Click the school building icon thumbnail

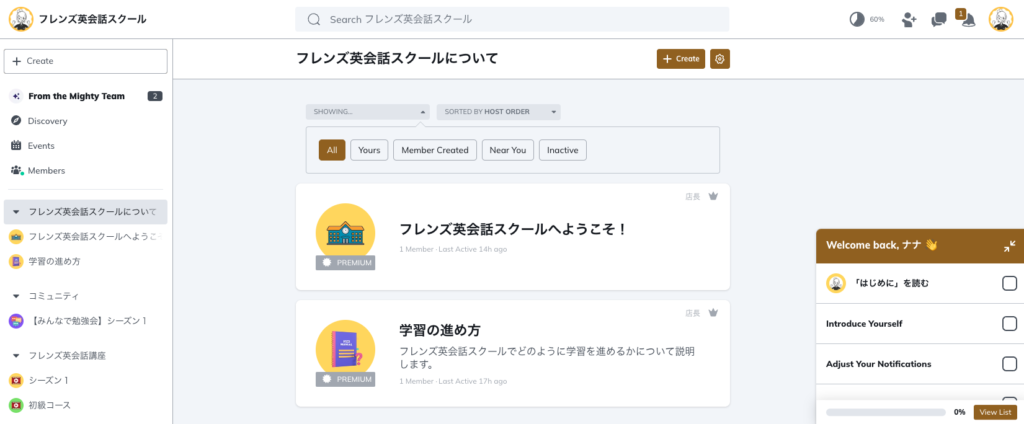coord(345,233)
